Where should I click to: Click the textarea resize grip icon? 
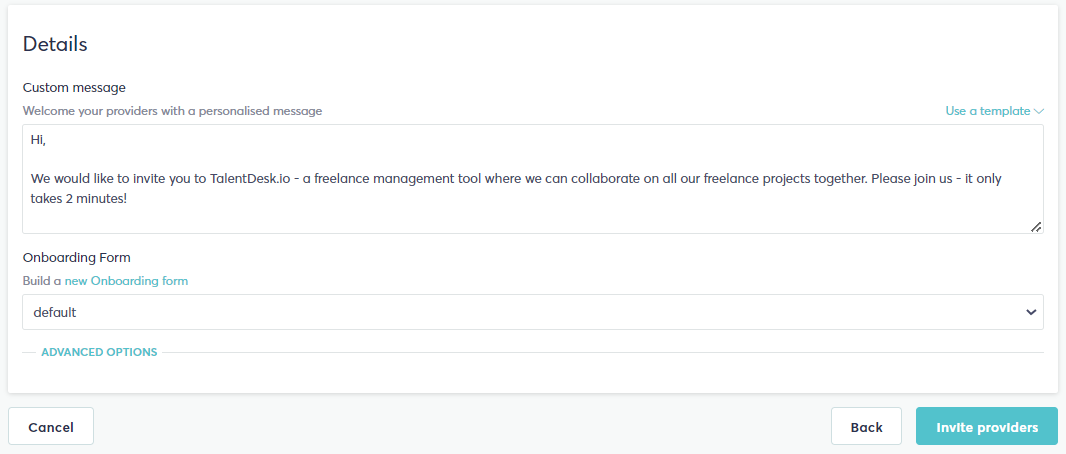point(1036,227)
